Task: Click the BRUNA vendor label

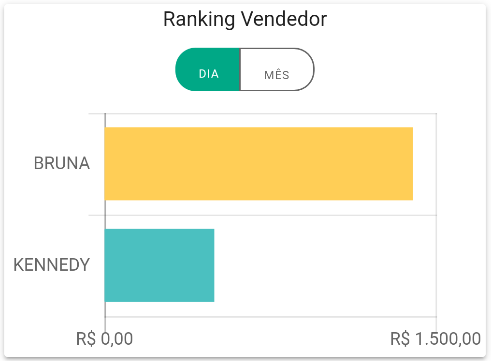Action: pyautogui.click(x=62, y=163)
